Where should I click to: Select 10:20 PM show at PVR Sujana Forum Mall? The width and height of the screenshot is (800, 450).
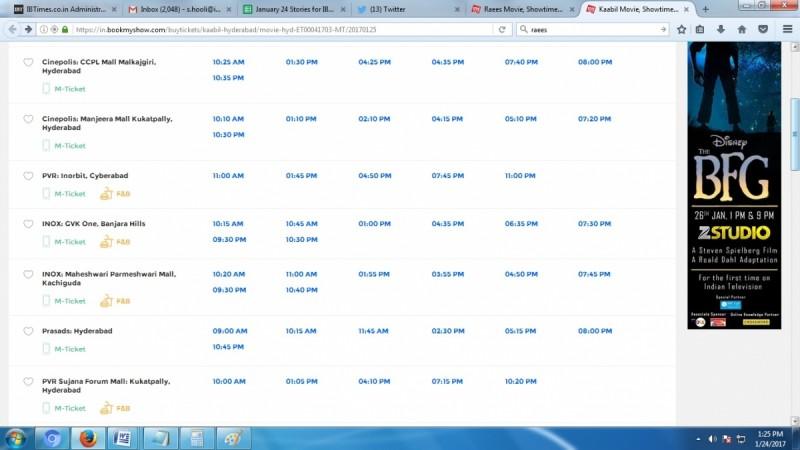point(520,382)
